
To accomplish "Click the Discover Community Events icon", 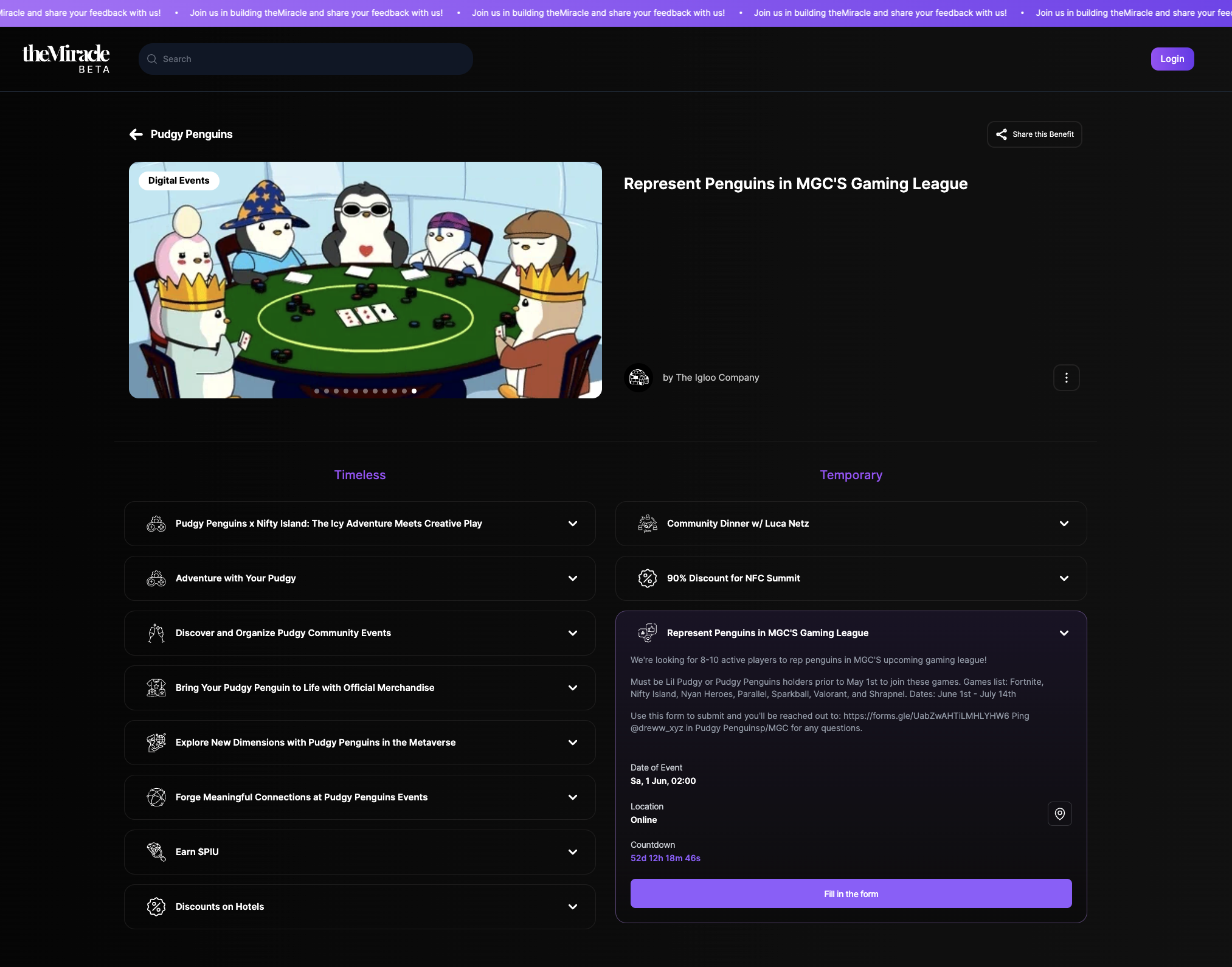I will click(x=156, y=633).
